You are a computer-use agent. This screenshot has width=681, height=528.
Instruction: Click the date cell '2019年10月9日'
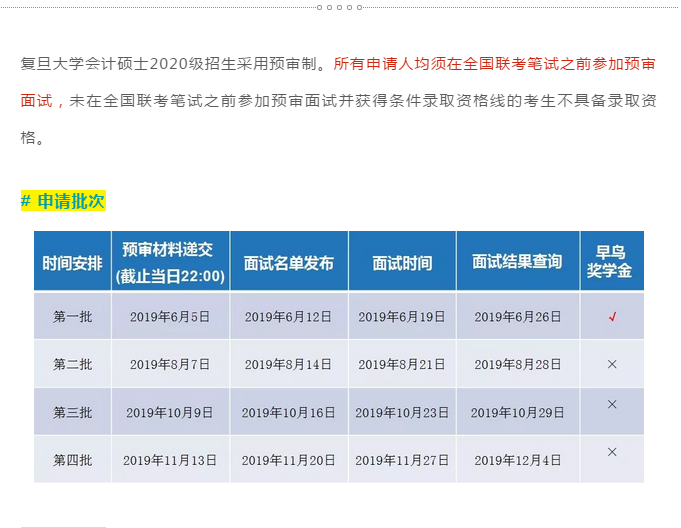point(170,412)
